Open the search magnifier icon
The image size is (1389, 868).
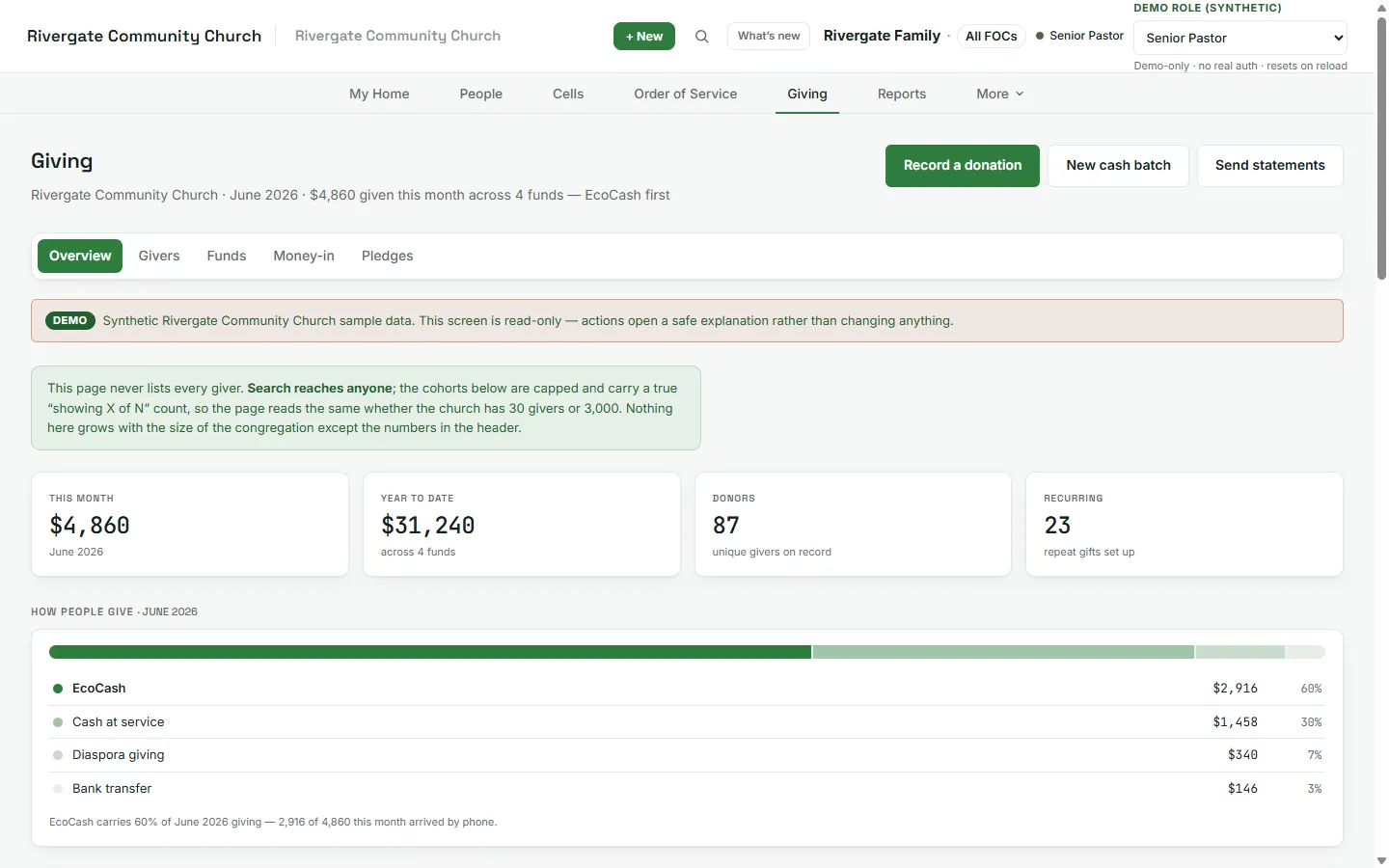(x=702, y=37)
